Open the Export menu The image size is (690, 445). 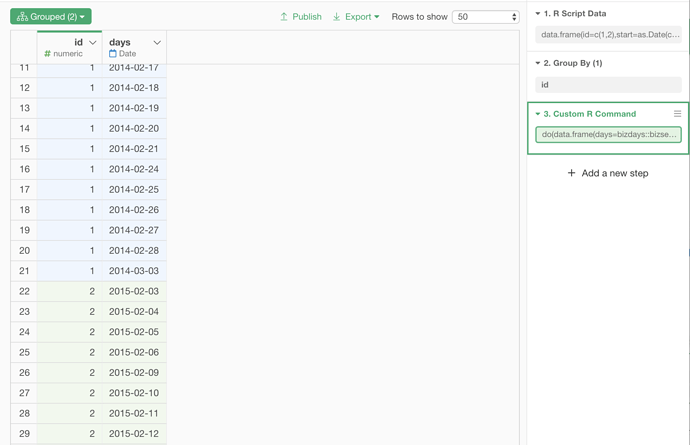[x=356, y=17]
